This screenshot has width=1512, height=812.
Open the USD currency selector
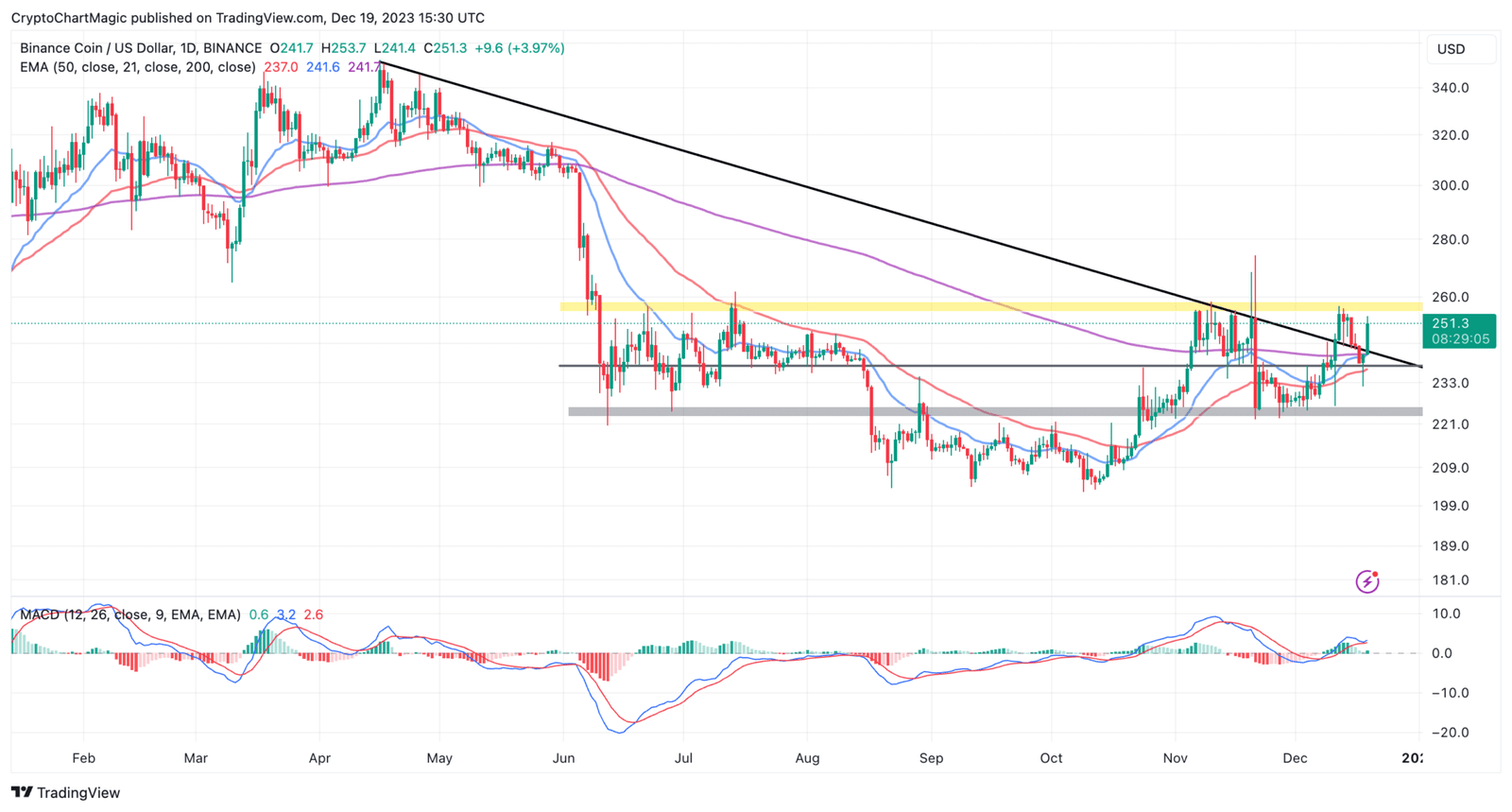coord(1451,49)
